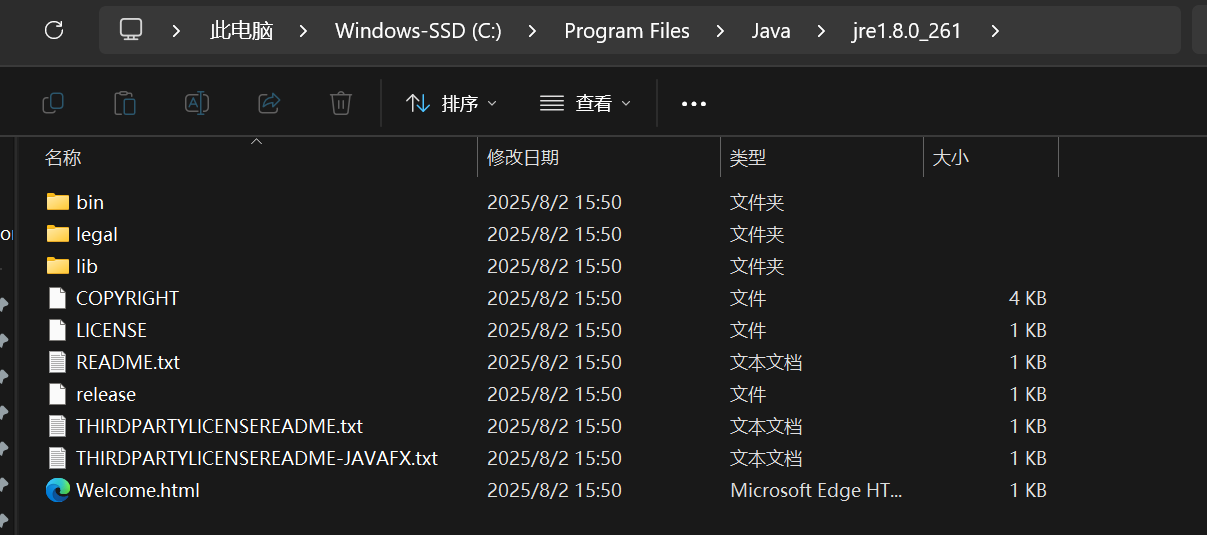This screenshot has width=1207, height=535.
Task: Sort by the 大小 column header
Action: [951, 158]
